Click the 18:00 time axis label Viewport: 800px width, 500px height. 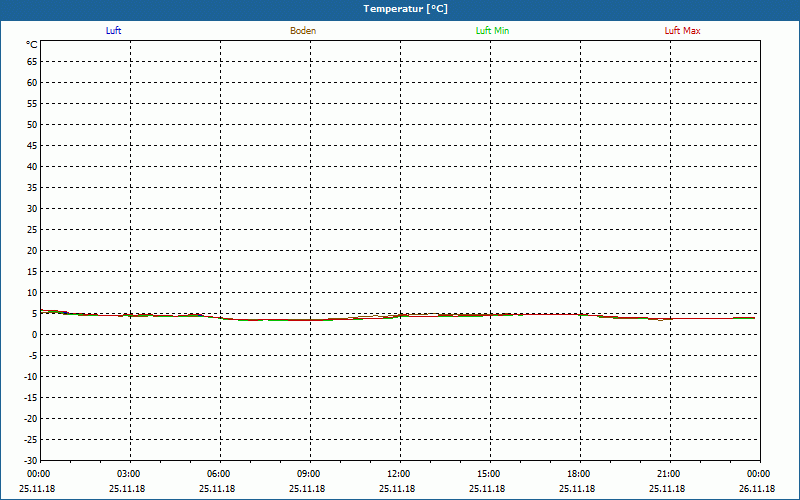pos(577,474)
